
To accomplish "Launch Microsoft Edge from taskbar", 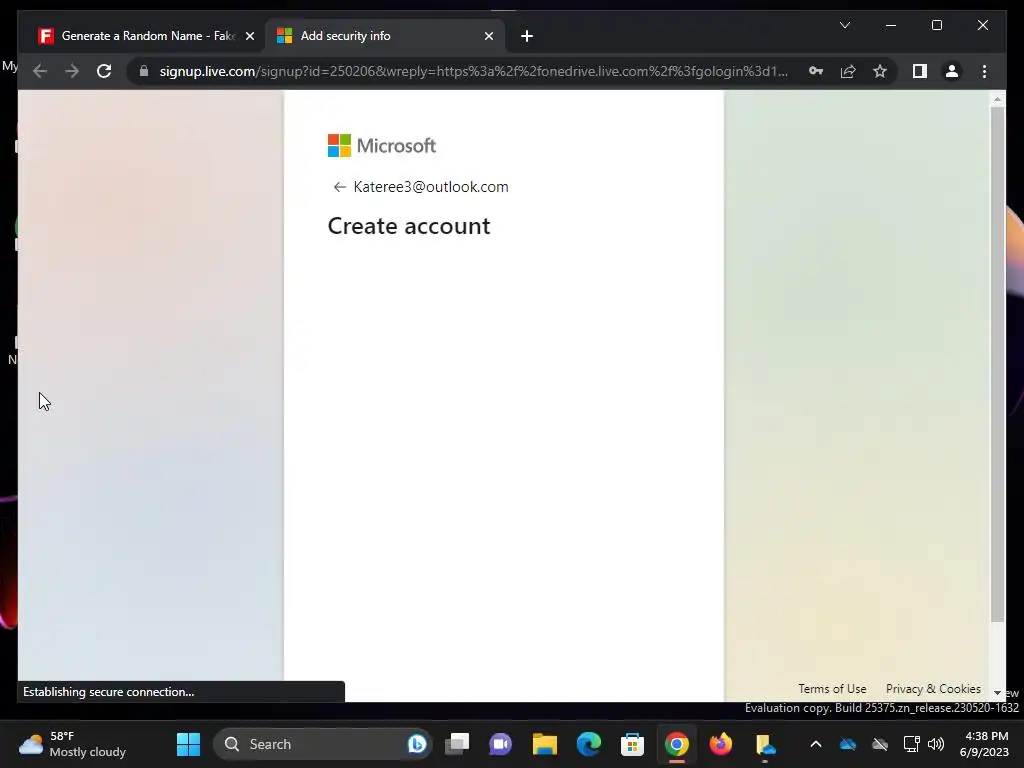I will pos(588,744).
